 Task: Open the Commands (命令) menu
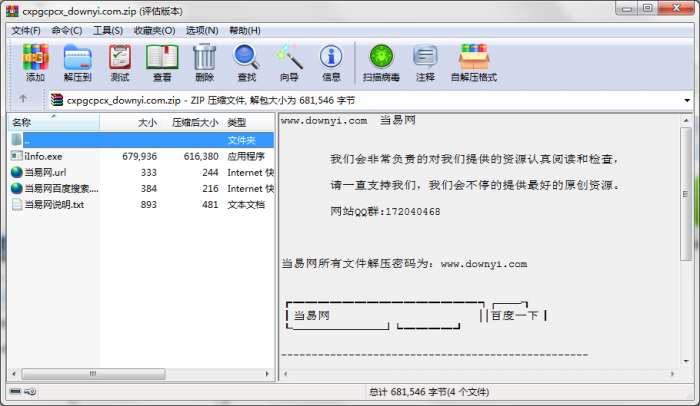coord(67,30)
